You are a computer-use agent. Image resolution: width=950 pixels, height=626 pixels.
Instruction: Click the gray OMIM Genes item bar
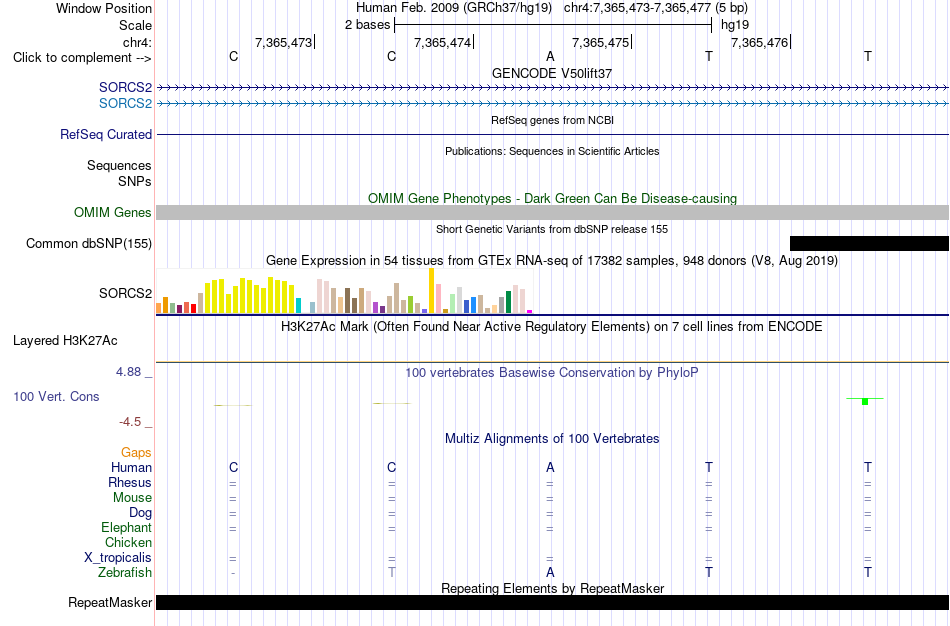click(x=552, y=213)
